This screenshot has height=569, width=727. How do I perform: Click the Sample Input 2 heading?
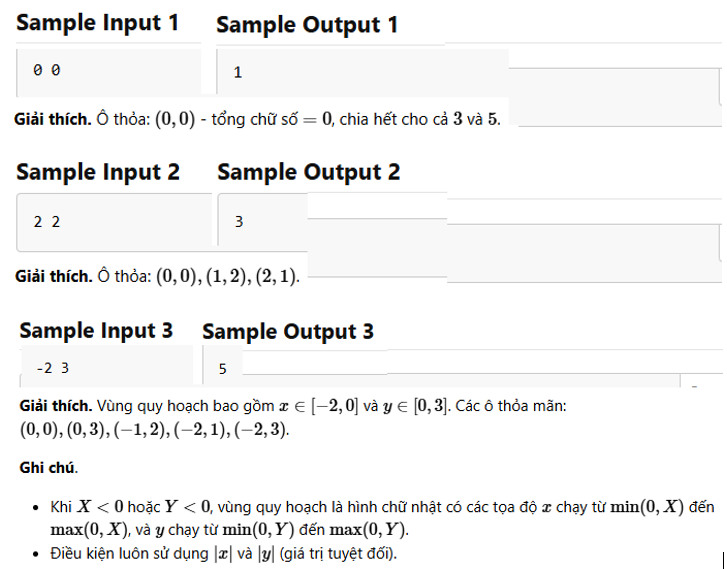[x=98, y=172]
